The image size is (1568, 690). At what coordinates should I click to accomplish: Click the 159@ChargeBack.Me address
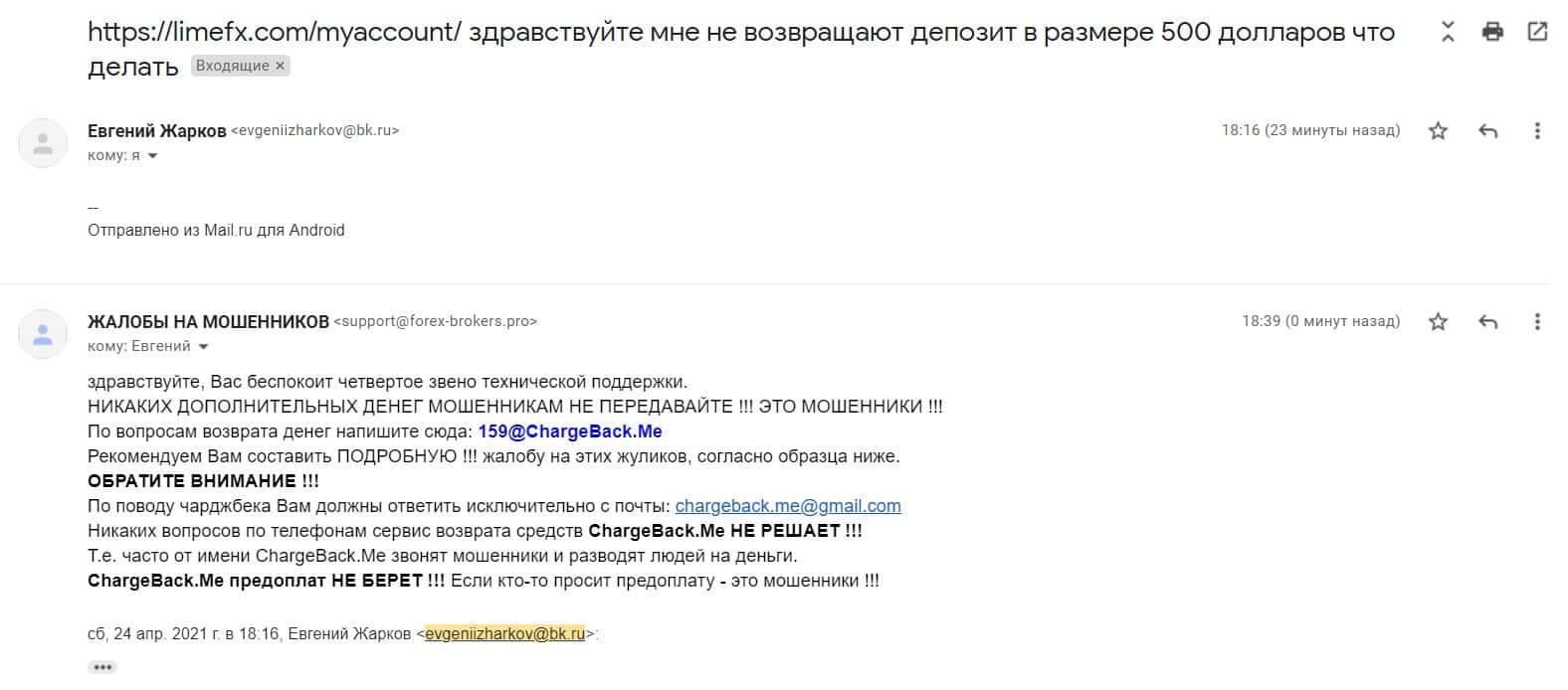pos(570,431)
